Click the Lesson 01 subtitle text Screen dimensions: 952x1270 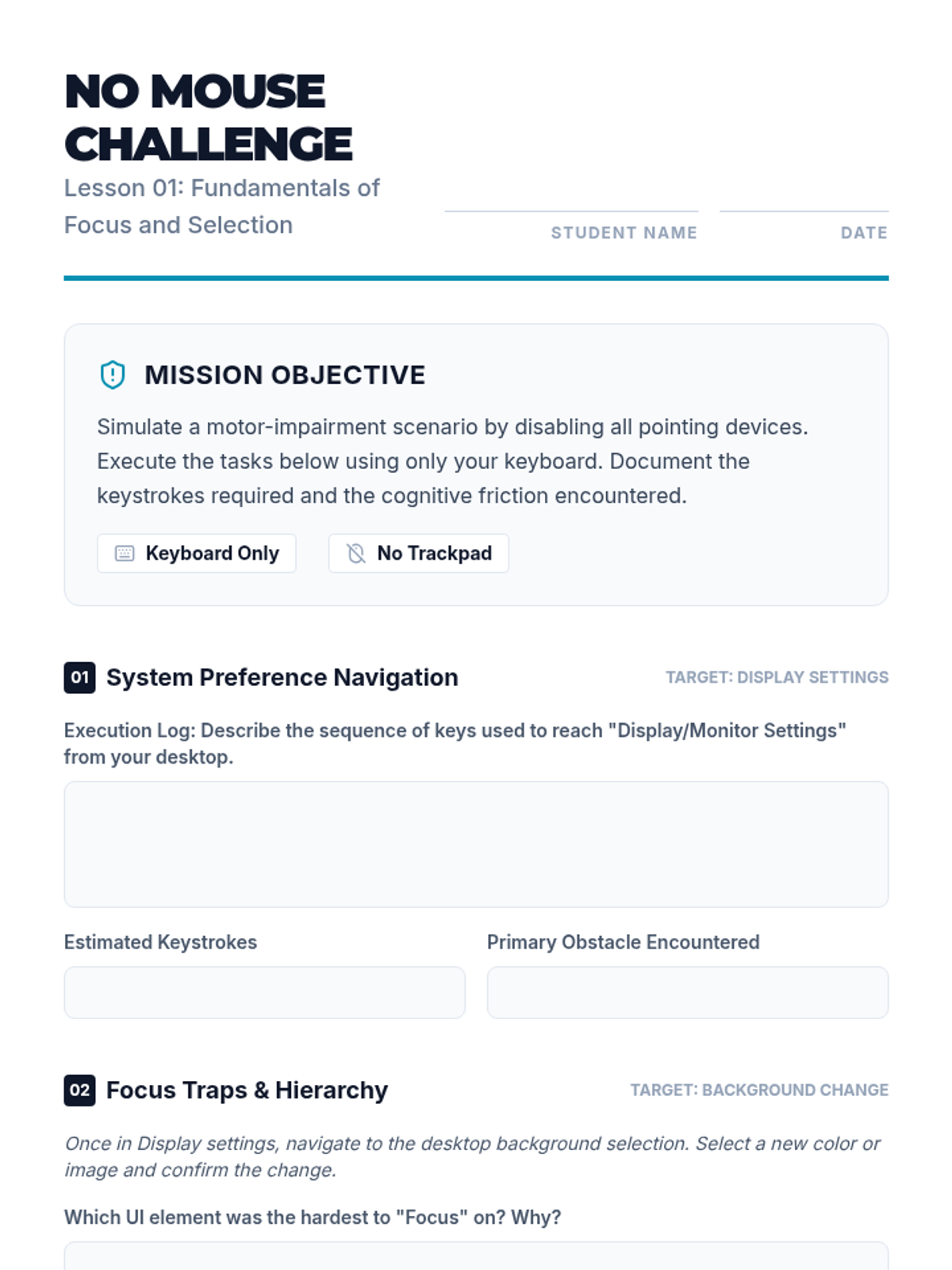(221, 206)
